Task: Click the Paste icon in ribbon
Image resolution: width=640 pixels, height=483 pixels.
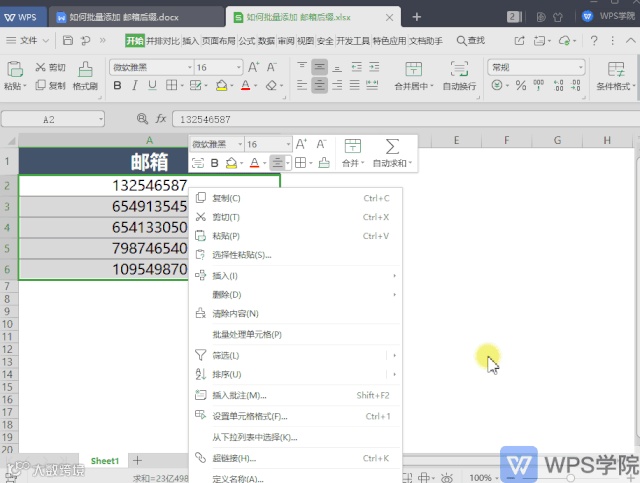Action: (x=15, y=69)
